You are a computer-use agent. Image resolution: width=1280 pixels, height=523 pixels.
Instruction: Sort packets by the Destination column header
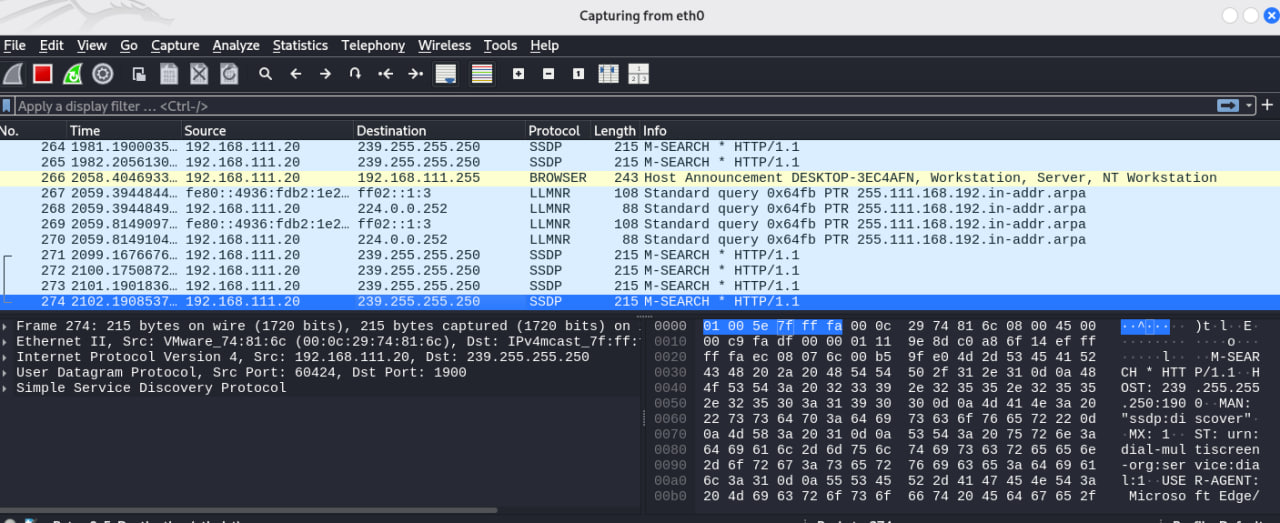(x=439, y=131)
